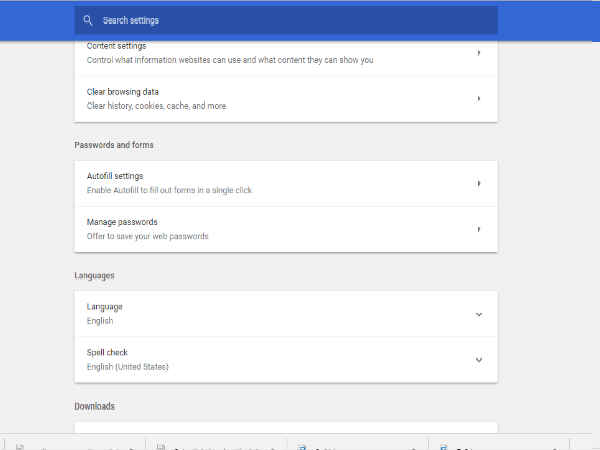Click 'Enable Autofill to fill out forms' description
The height and width of the screenshot is (450, 600).
(x=169, y=190)
